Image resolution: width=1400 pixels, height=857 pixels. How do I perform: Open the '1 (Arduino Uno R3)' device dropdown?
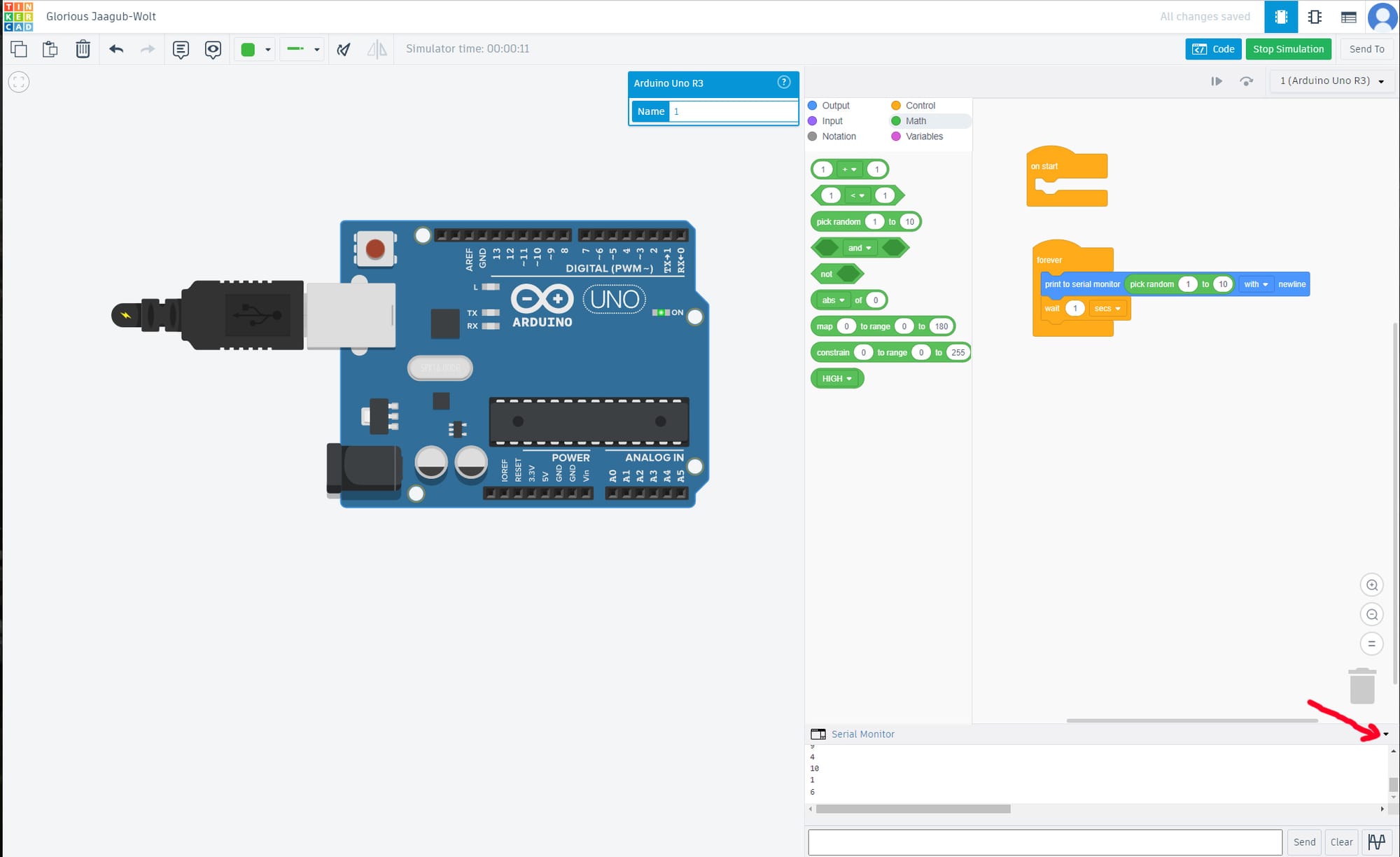point(1331,81)
